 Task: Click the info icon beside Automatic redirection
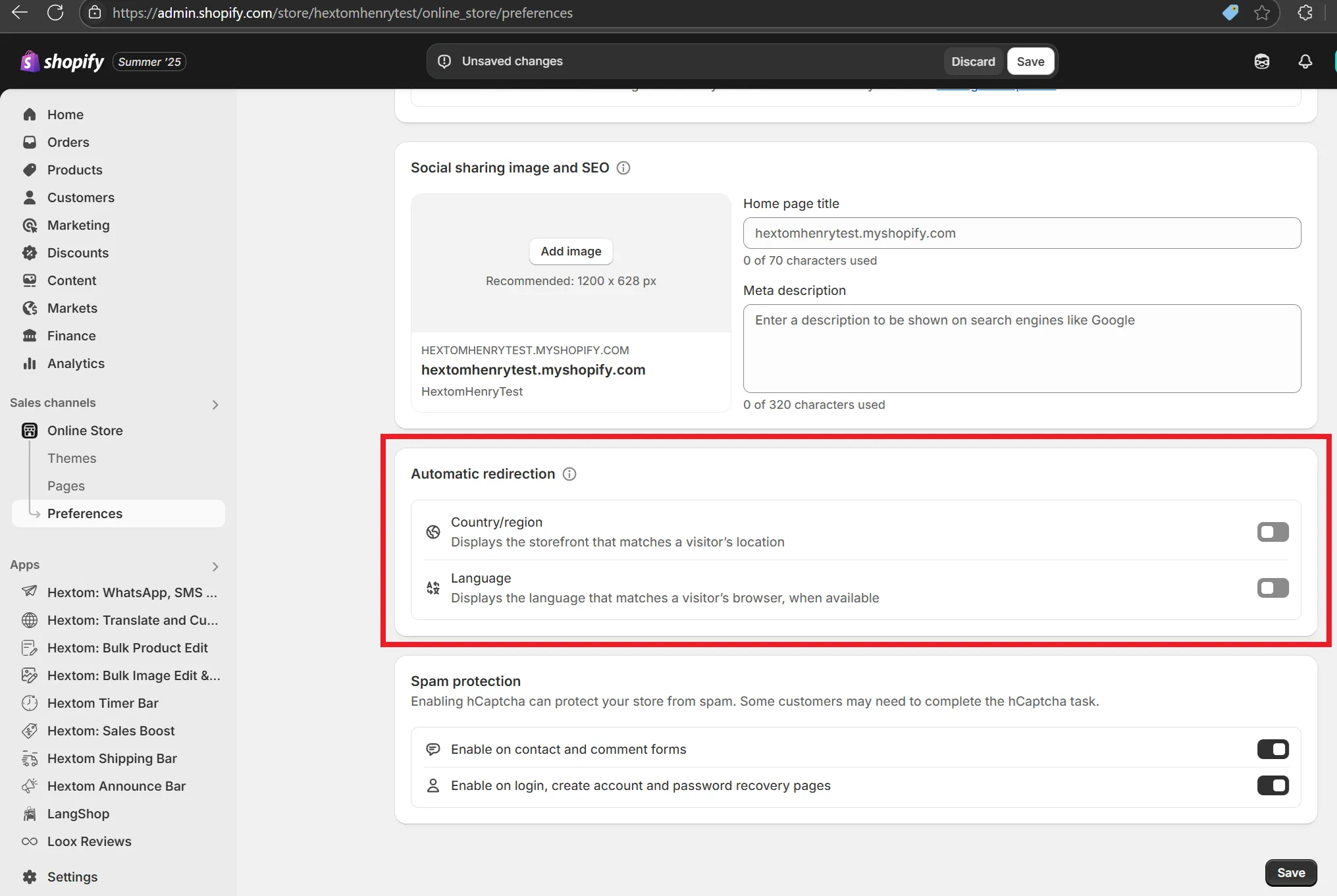(569, 474)
